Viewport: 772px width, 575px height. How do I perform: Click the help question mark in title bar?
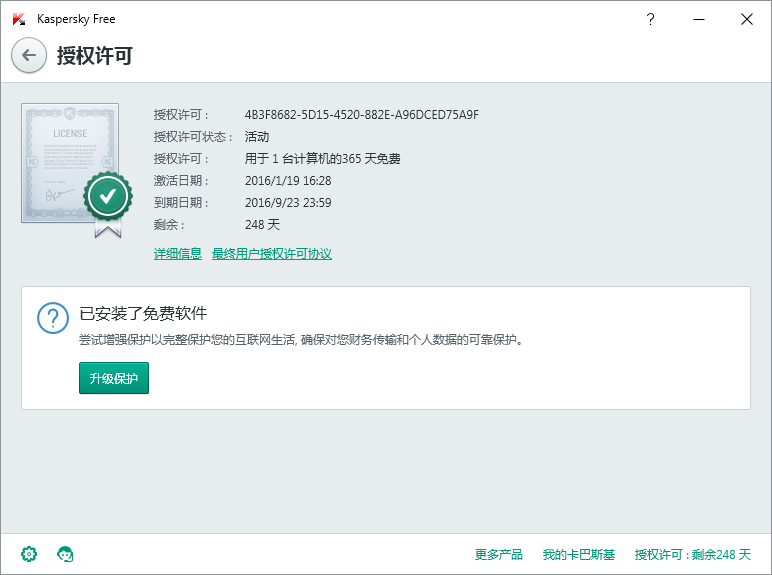[x=651, y=19]
